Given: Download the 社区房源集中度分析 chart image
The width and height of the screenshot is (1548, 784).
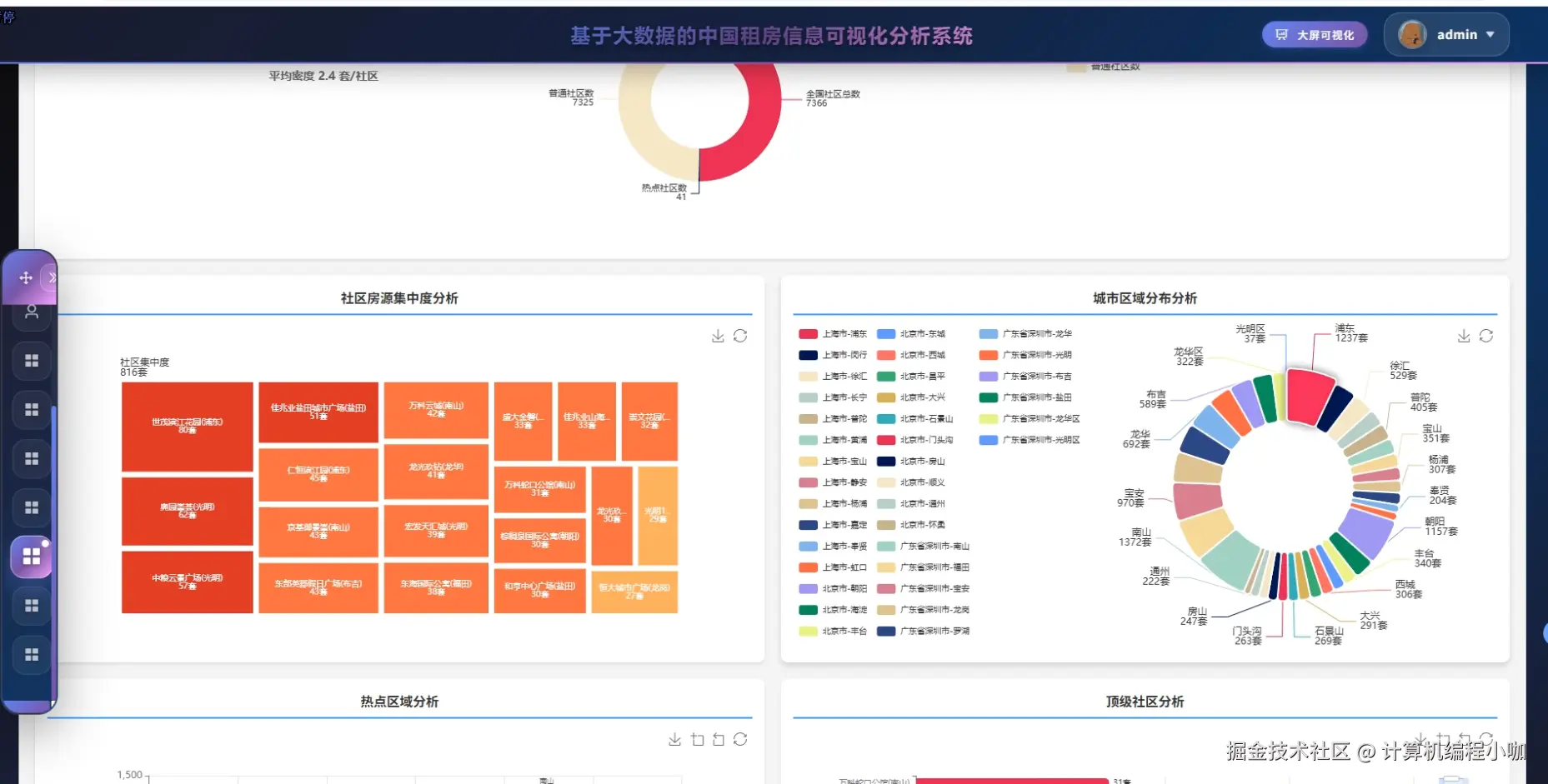Looking at the screenshot, I should [718, 336].
